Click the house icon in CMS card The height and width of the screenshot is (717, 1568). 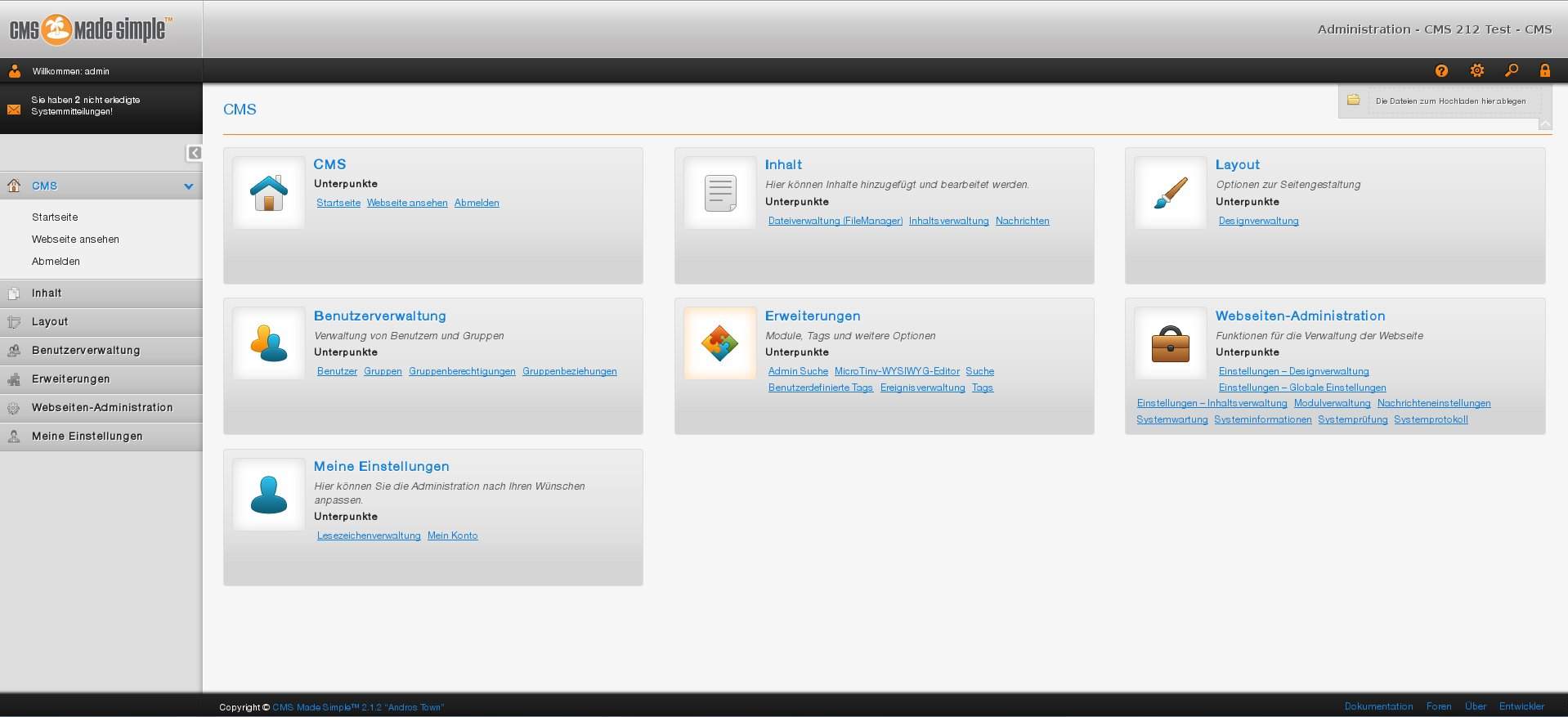point(269,193)
